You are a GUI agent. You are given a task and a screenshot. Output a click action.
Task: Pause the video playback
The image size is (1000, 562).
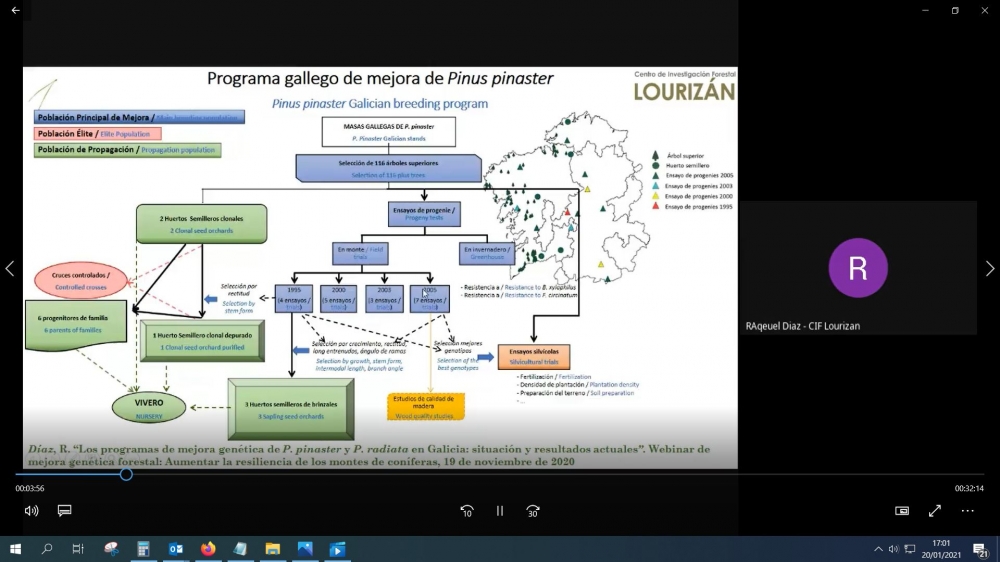coord(500,511)
